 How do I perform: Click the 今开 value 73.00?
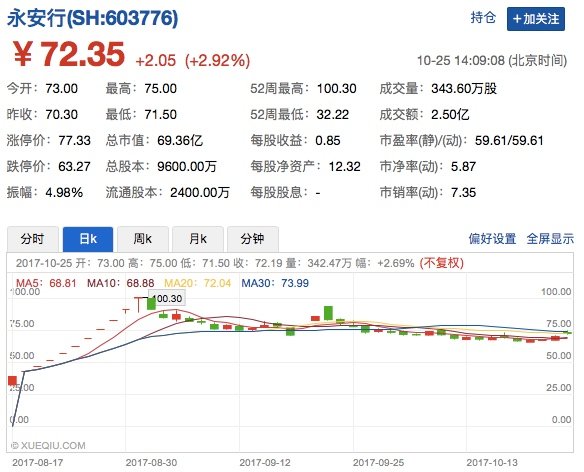(62, 89)
